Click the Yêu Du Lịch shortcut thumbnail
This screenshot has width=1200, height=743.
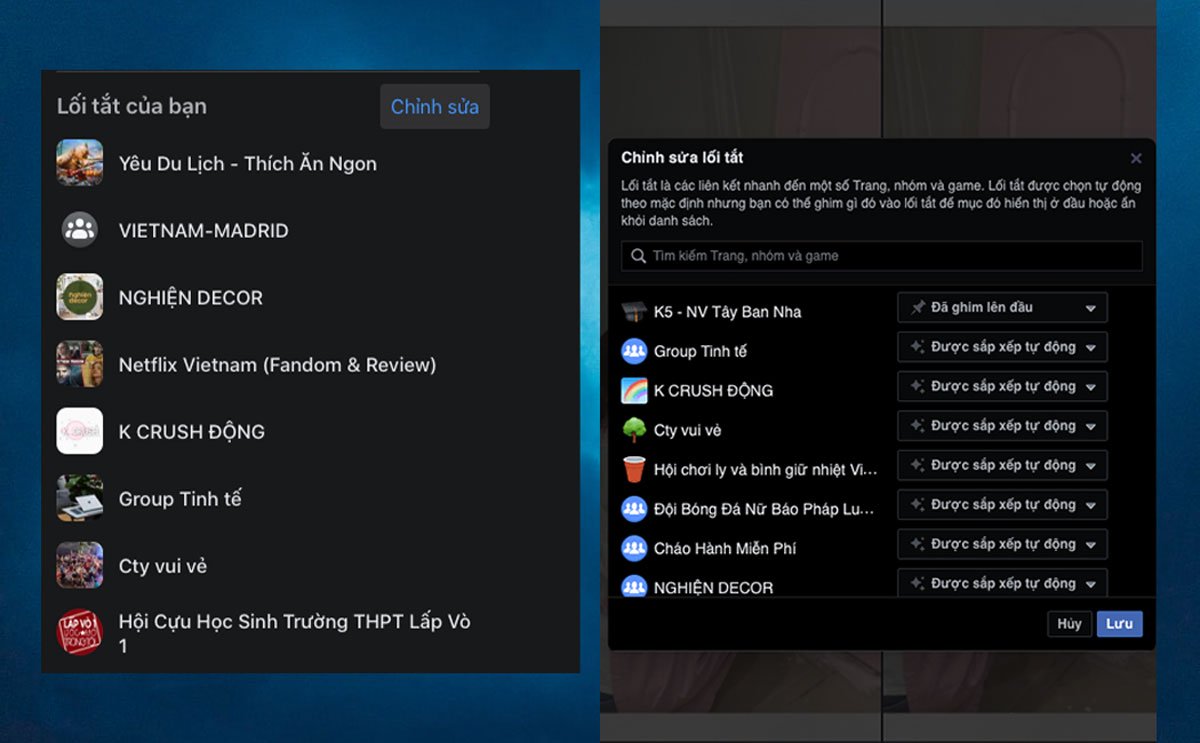(x=79, y=163)
